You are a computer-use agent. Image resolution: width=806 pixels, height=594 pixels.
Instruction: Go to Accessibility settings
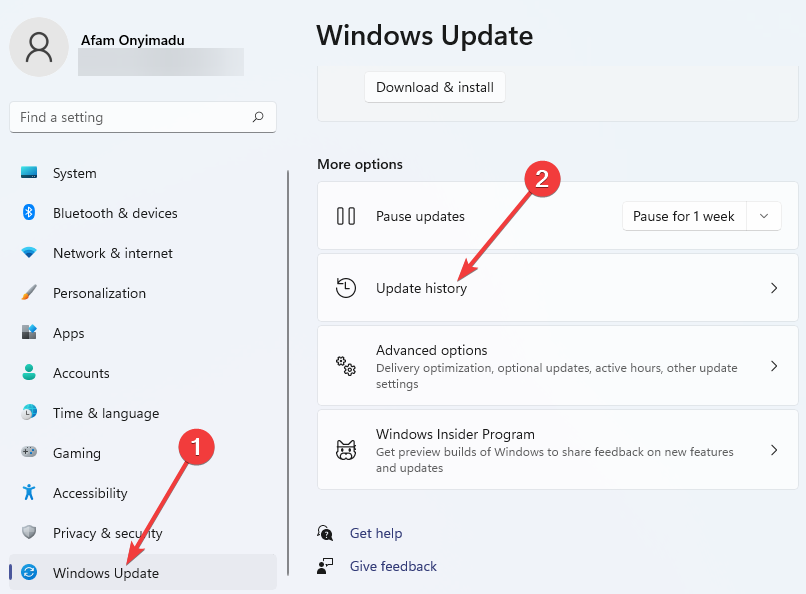[x=143, y=493]
